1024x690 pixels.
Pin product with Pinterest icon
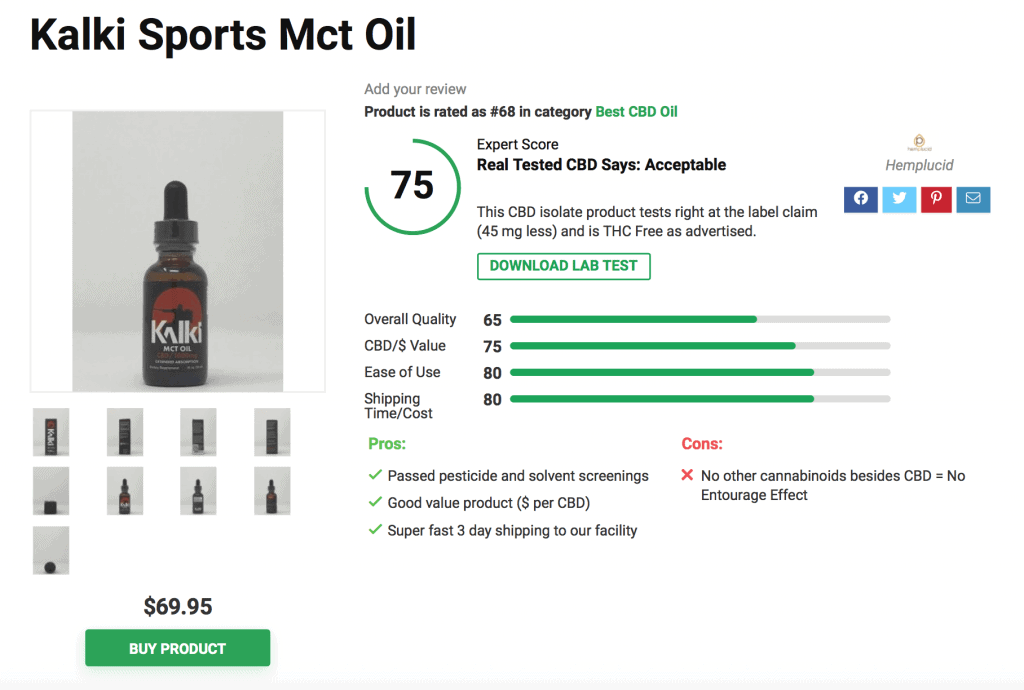pyautogui.click(x=935, y=199)
